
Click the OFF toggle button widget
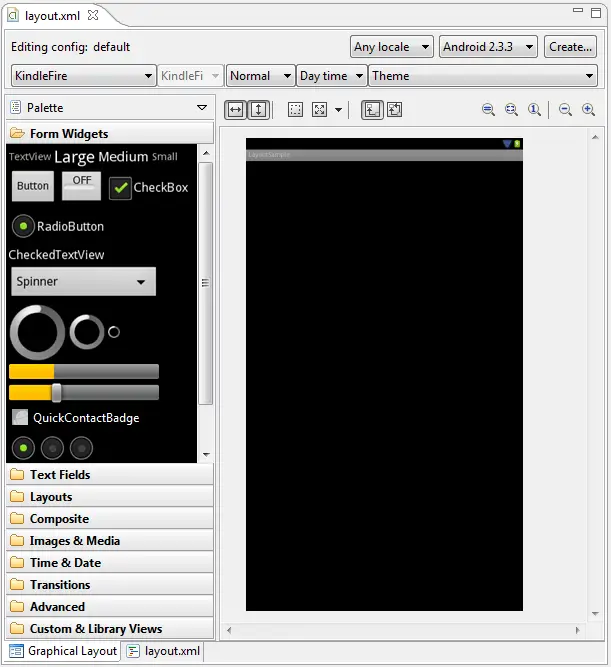pyautogui.click(x=81, y=185)
